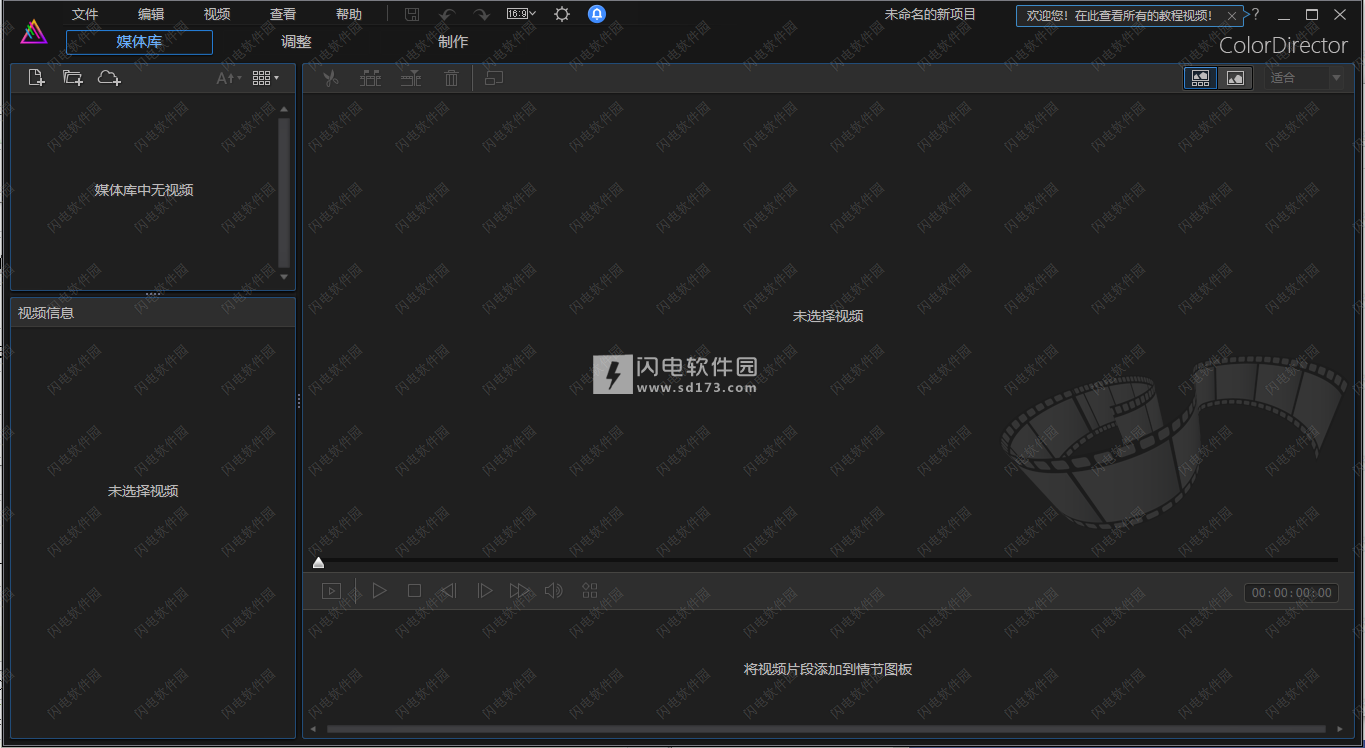Screen dimensions: 1365x748
Task: Click the fast forward button
Action: pyautogui.click(x=519, y=591)
